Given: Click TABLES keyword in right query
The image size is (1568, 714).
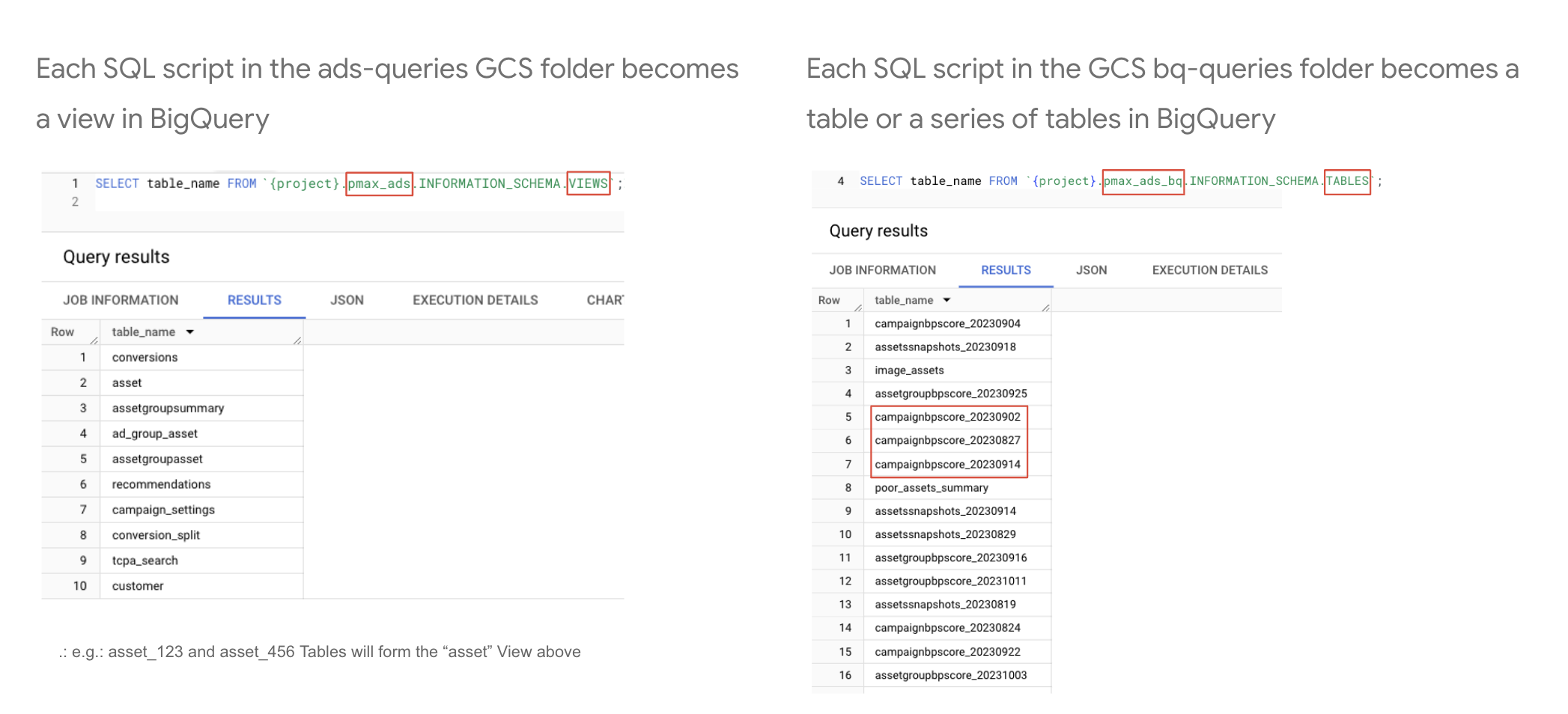Looking at the screenshot, I should click(x=1347, y=181).
